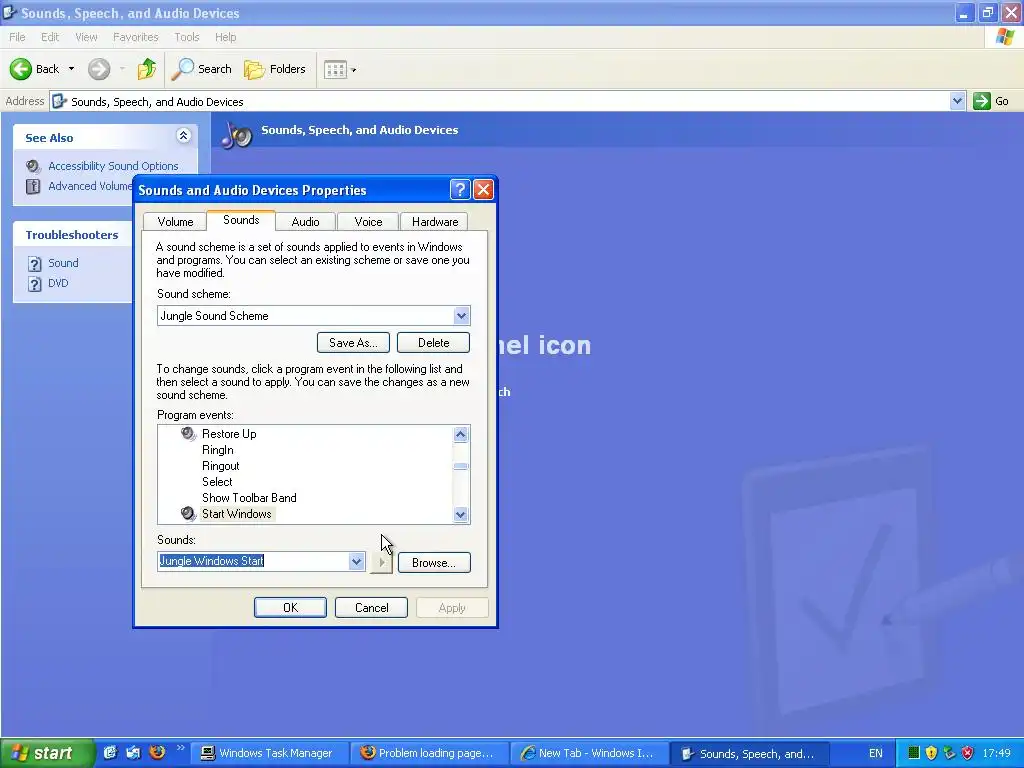Image resolution: width=1024 pixels, height=768 pixels.
Task: Click the Start button
Action: click(x=46, y=754)
